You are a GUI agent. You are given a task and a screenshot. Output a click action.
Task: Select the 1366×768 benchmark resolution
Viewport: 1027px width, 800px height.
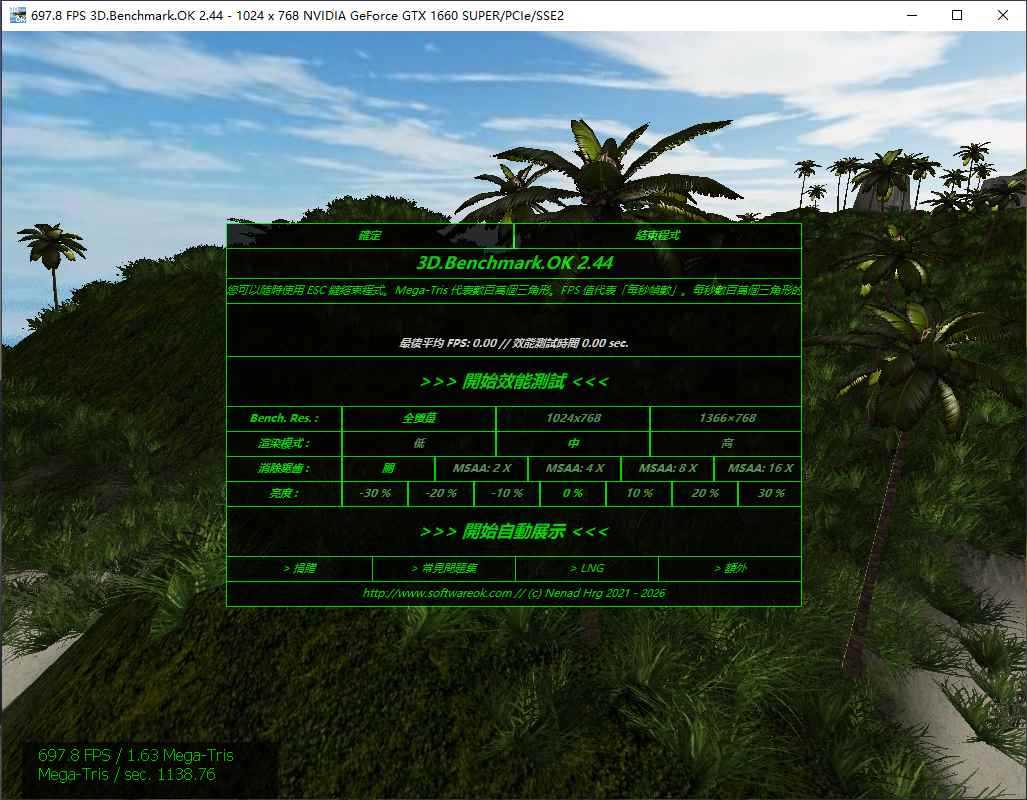[x=725, y=418]
